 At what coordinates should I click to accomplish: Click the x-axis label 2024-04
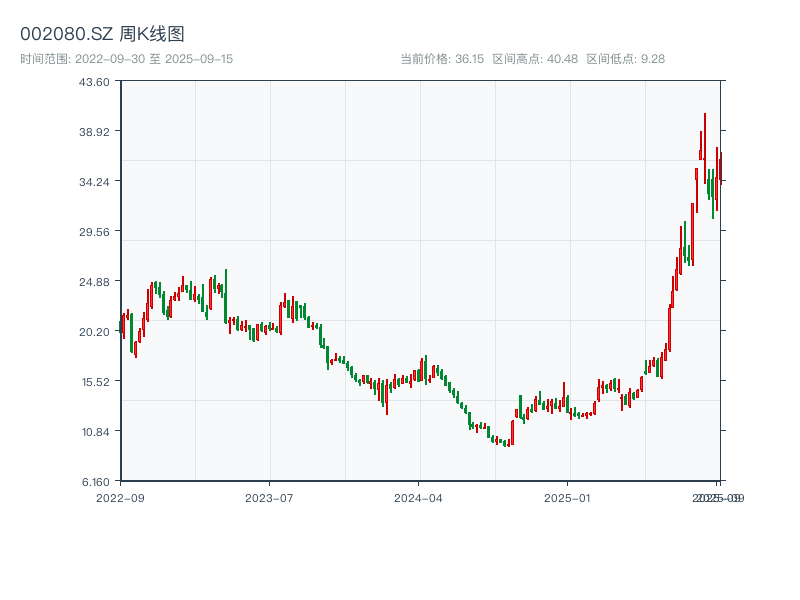(x=418, y=498)
